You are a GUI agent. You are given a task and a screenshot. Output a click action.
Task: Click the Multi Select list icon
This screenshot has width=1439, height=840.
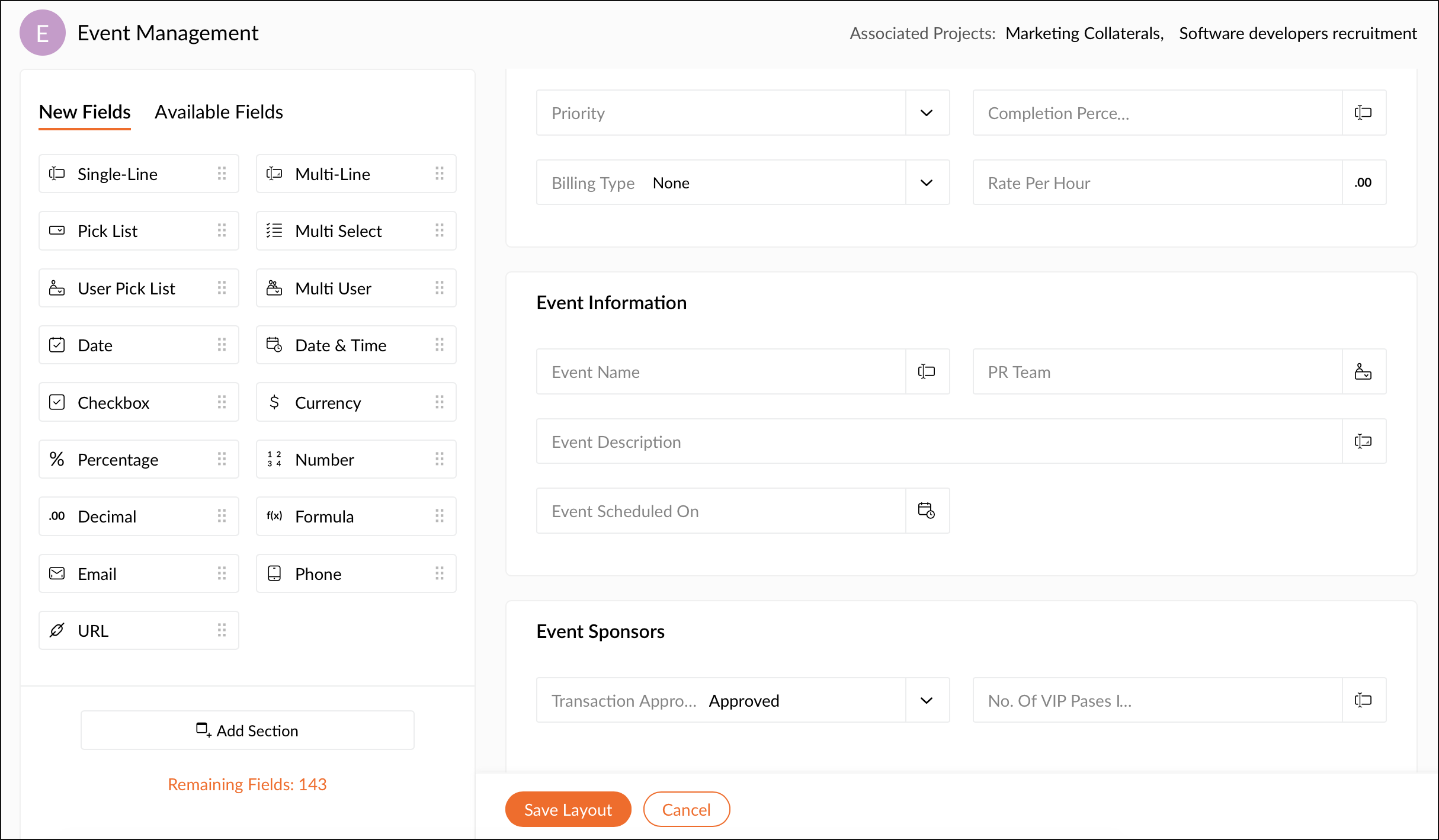pyautogui.click(x=274, y=230)
